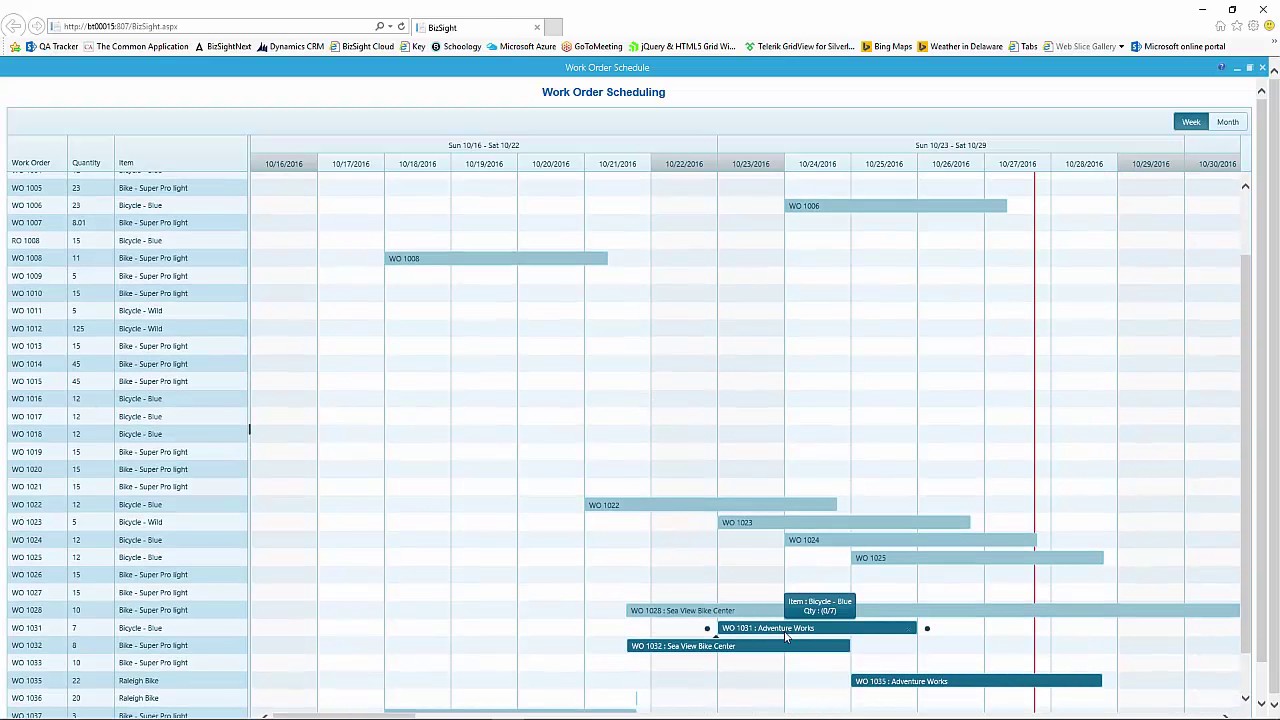Click the browser Home icon

point(1220,26)
